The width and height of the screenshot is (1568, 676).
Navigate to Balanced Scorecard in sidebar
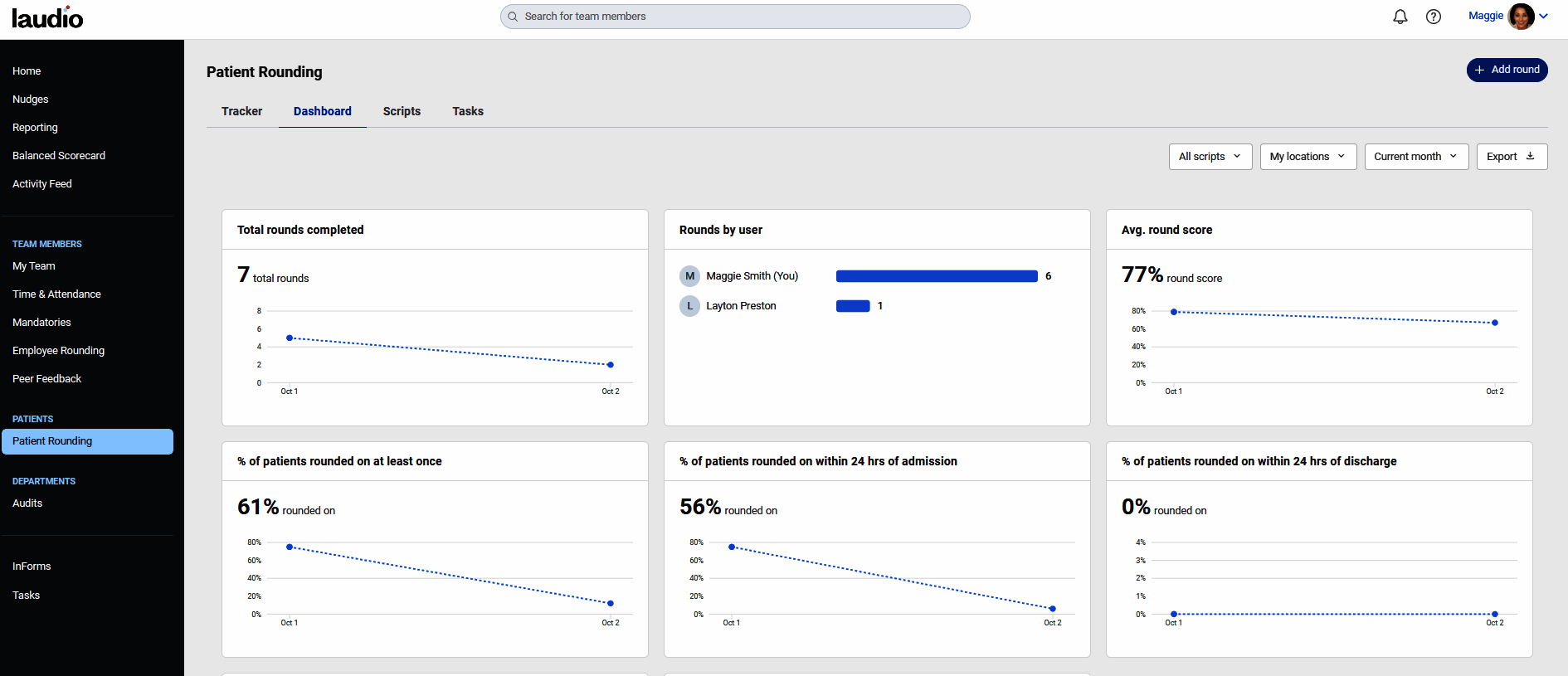59,156
